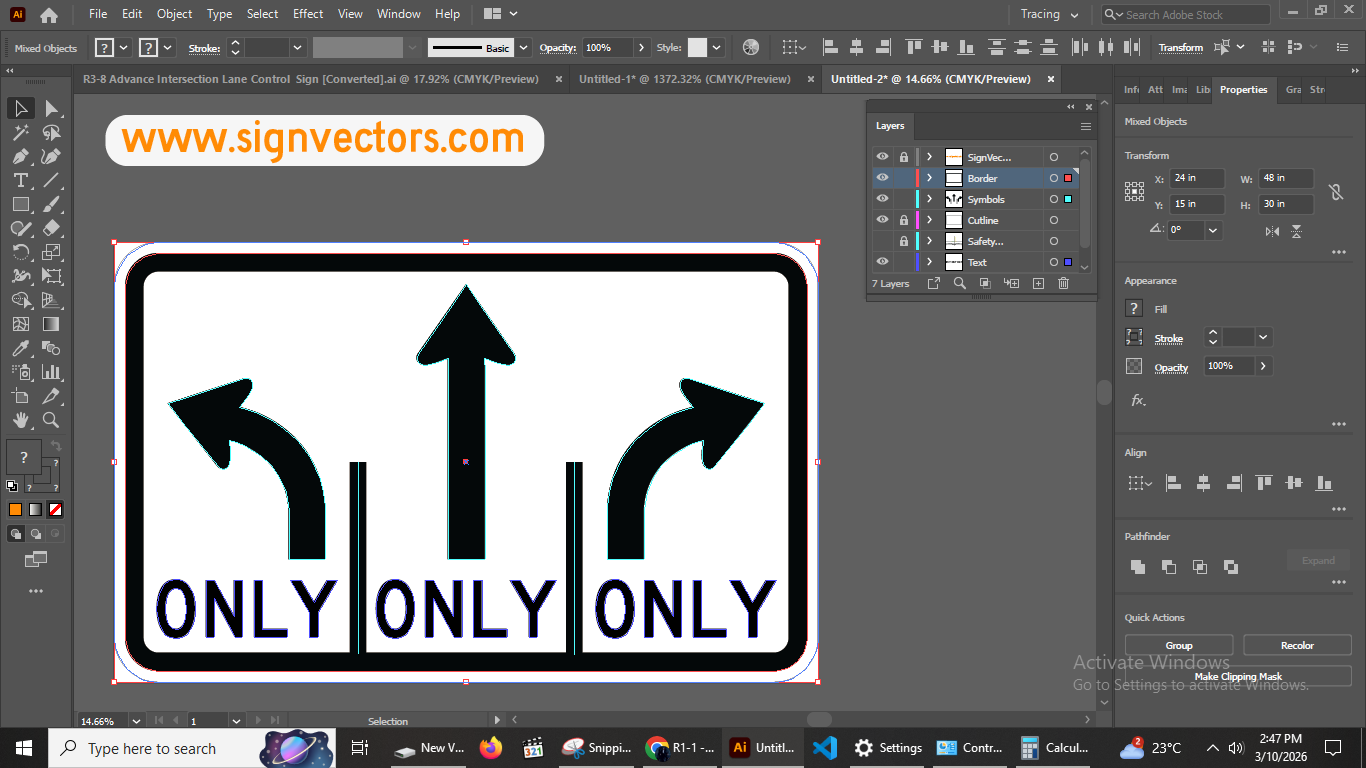Open the stroke weight dropdown in Properties
The height and width of the screenshot is (768, 1366).
(x=1263, y=338)
